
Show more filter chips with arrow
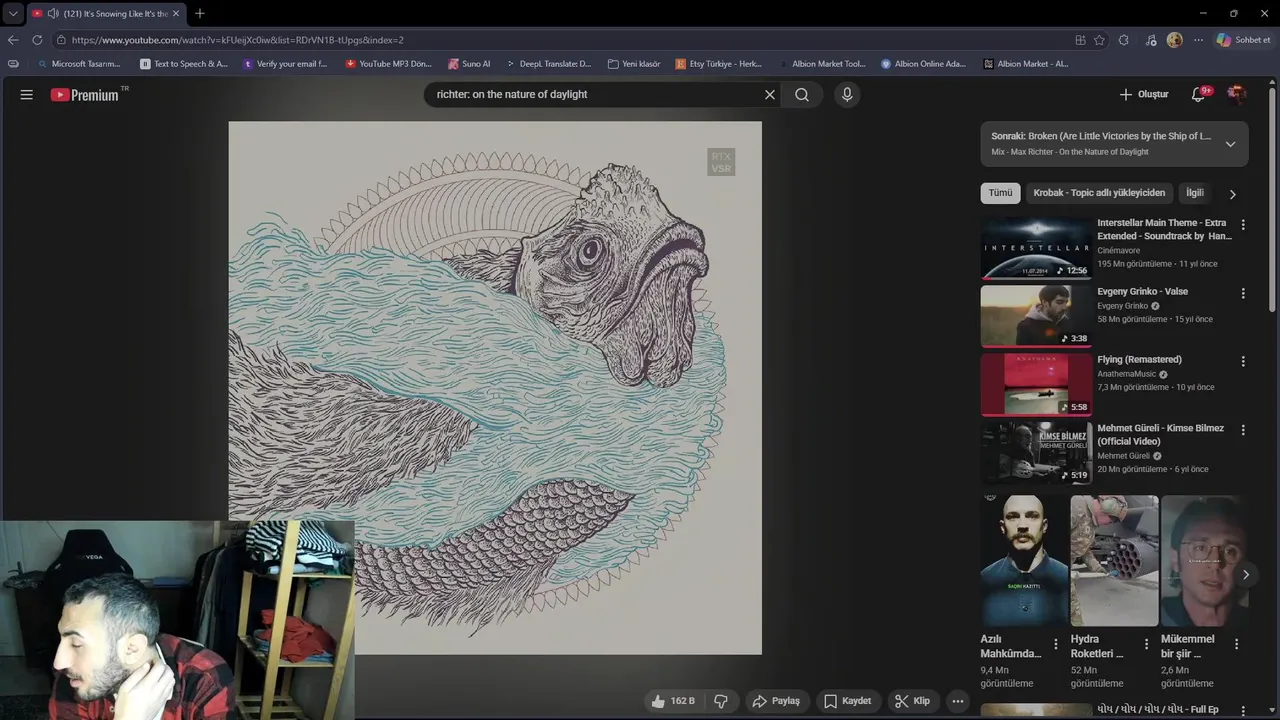click(x=1232, y=194)
